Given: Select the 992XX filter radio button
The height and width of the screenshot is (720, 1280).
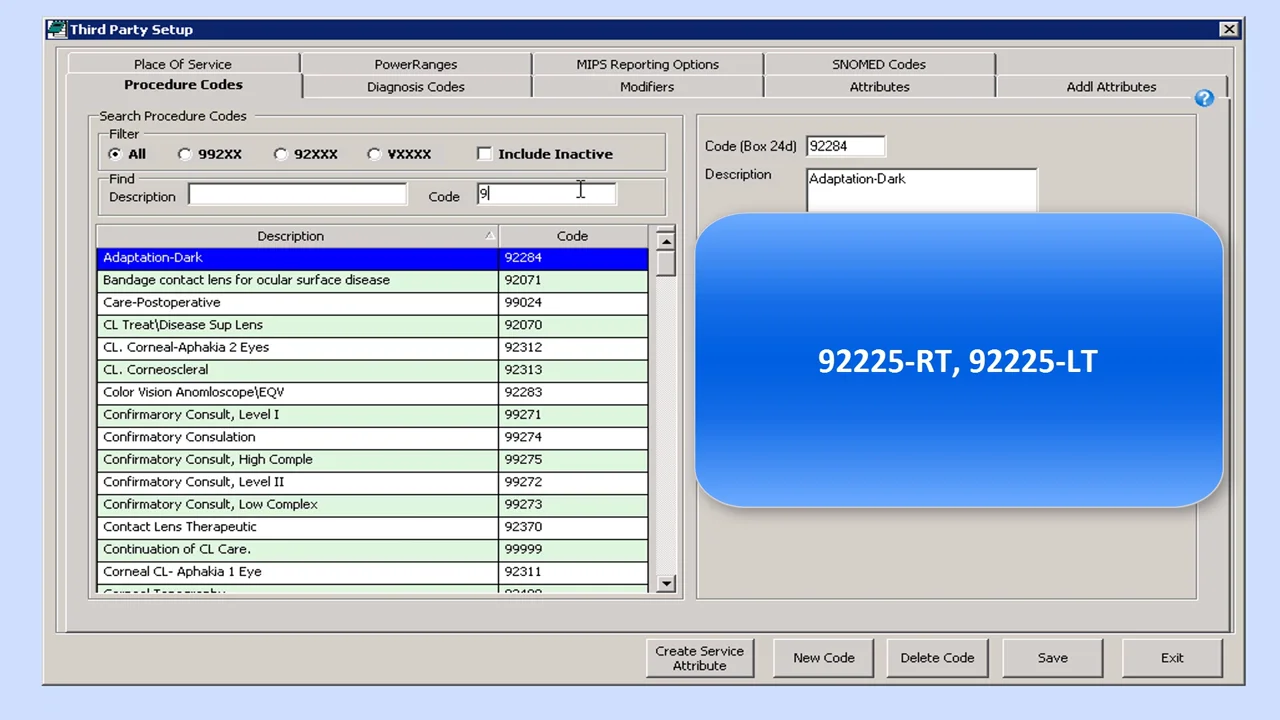Looking at the screenshot, I should pos(184,154).
